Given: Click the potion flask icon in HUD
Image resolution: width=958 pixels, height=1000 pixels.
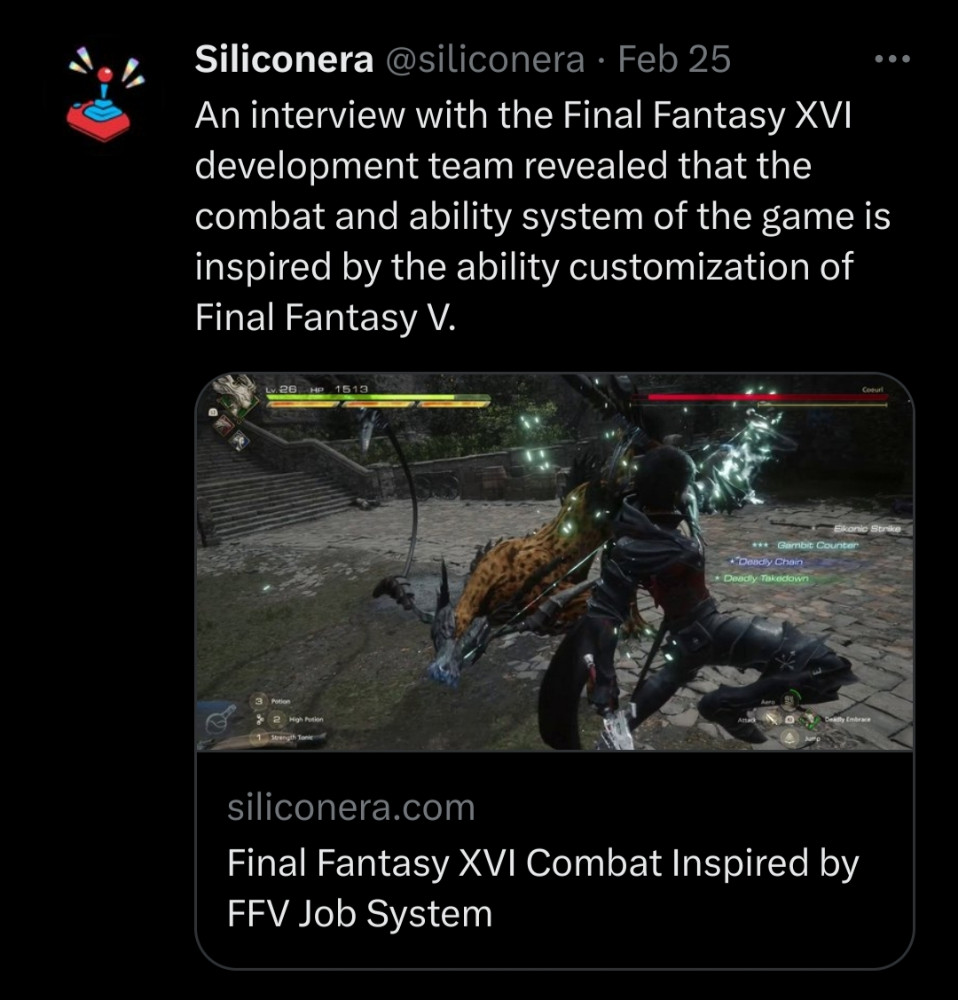Looking at the screenshot, I should point(223,721).
